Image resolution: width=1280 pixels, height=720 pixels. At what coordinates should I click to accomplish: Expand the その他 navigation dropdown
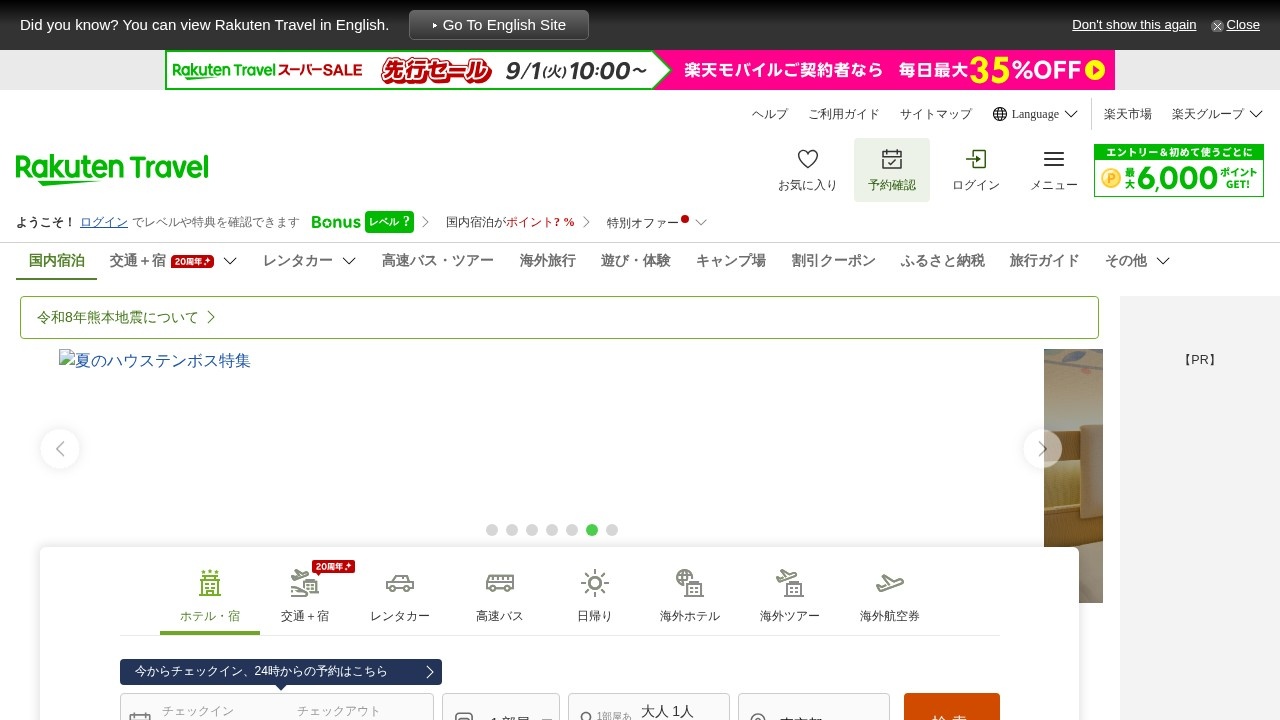(x=1163, y=261)
